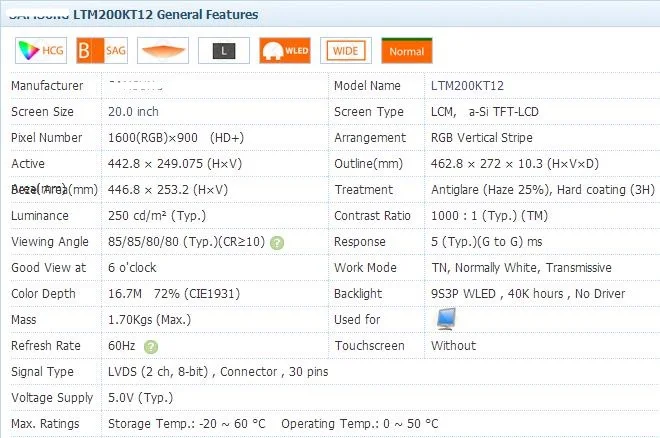Click the Screen Type label
Screen dimensions: 660x438
tap(369, 112)
